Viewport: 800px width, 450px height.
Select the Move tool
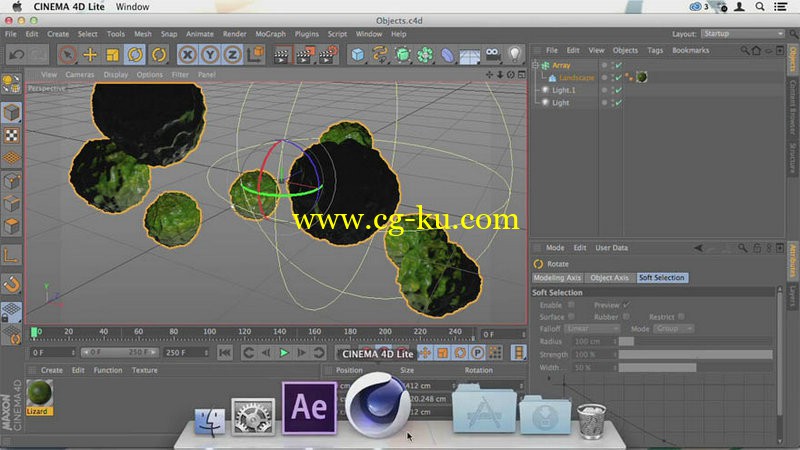click(x=90, y=55)
